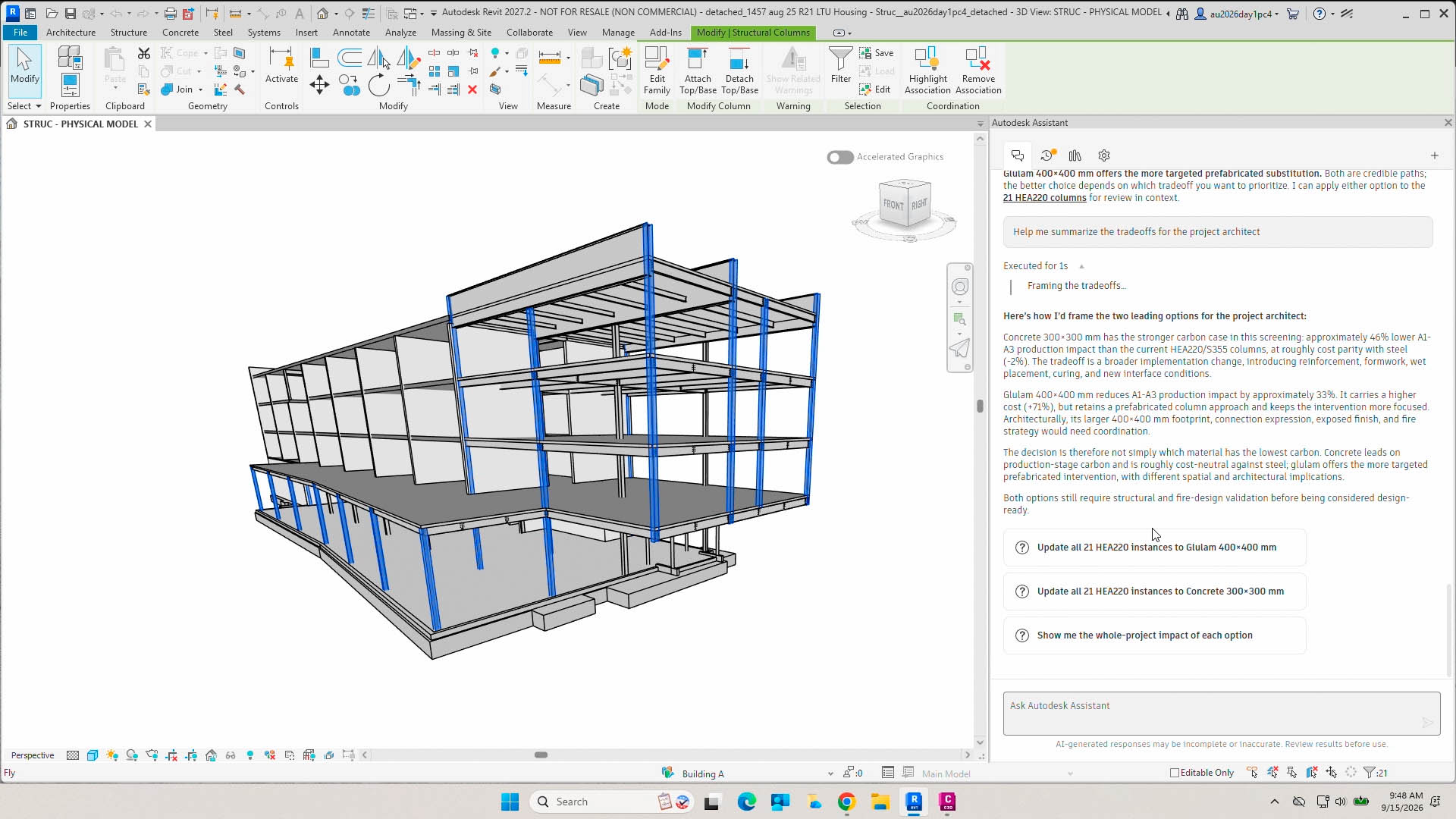The width and height of the screenshot is (1456, 819).
Task: Expand the Join tool dropdown arrow
Action: coord(200,89)
